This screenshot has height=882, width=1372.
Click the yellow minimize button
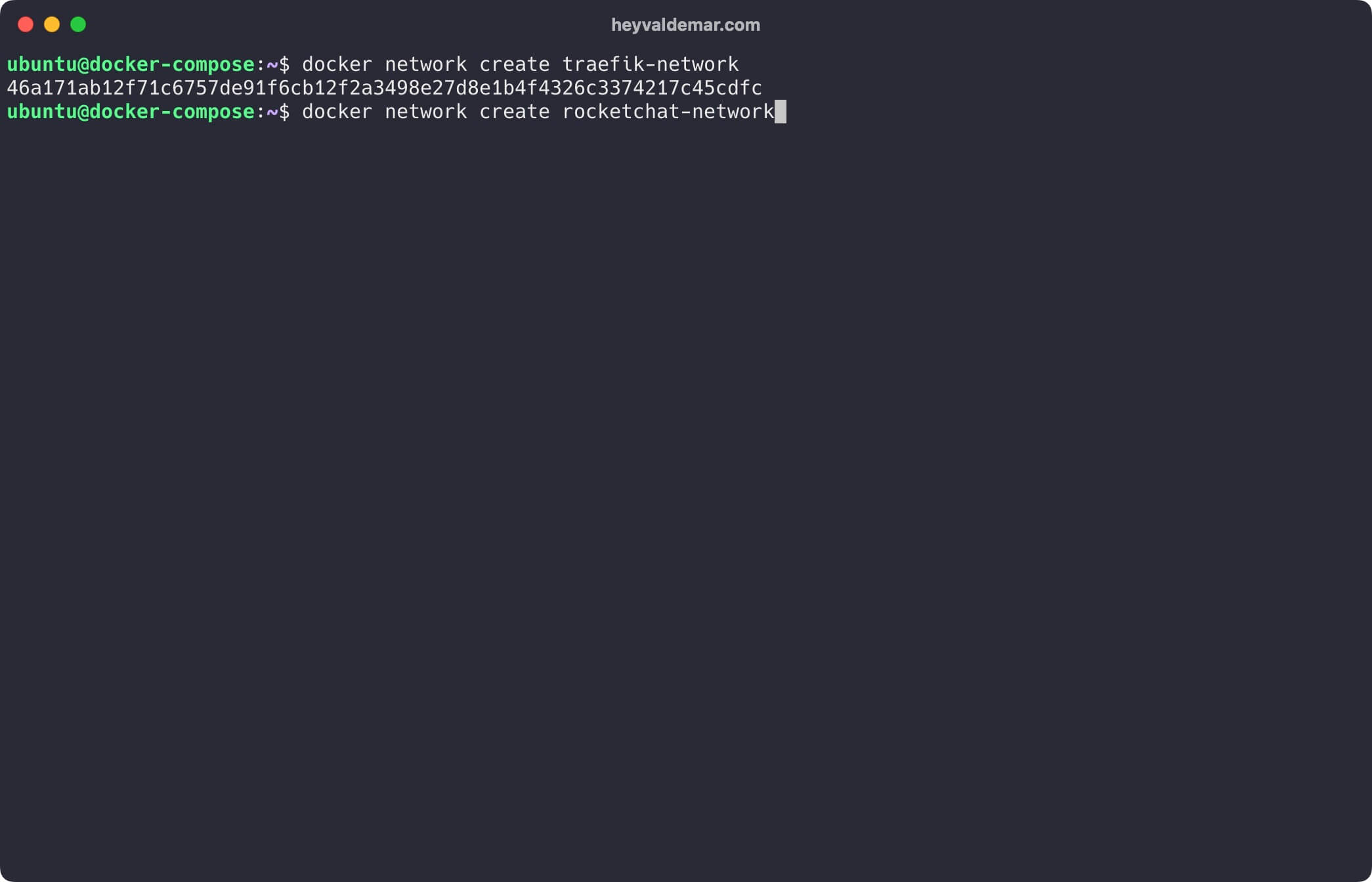pyautogui.click(x=52, y=25)
